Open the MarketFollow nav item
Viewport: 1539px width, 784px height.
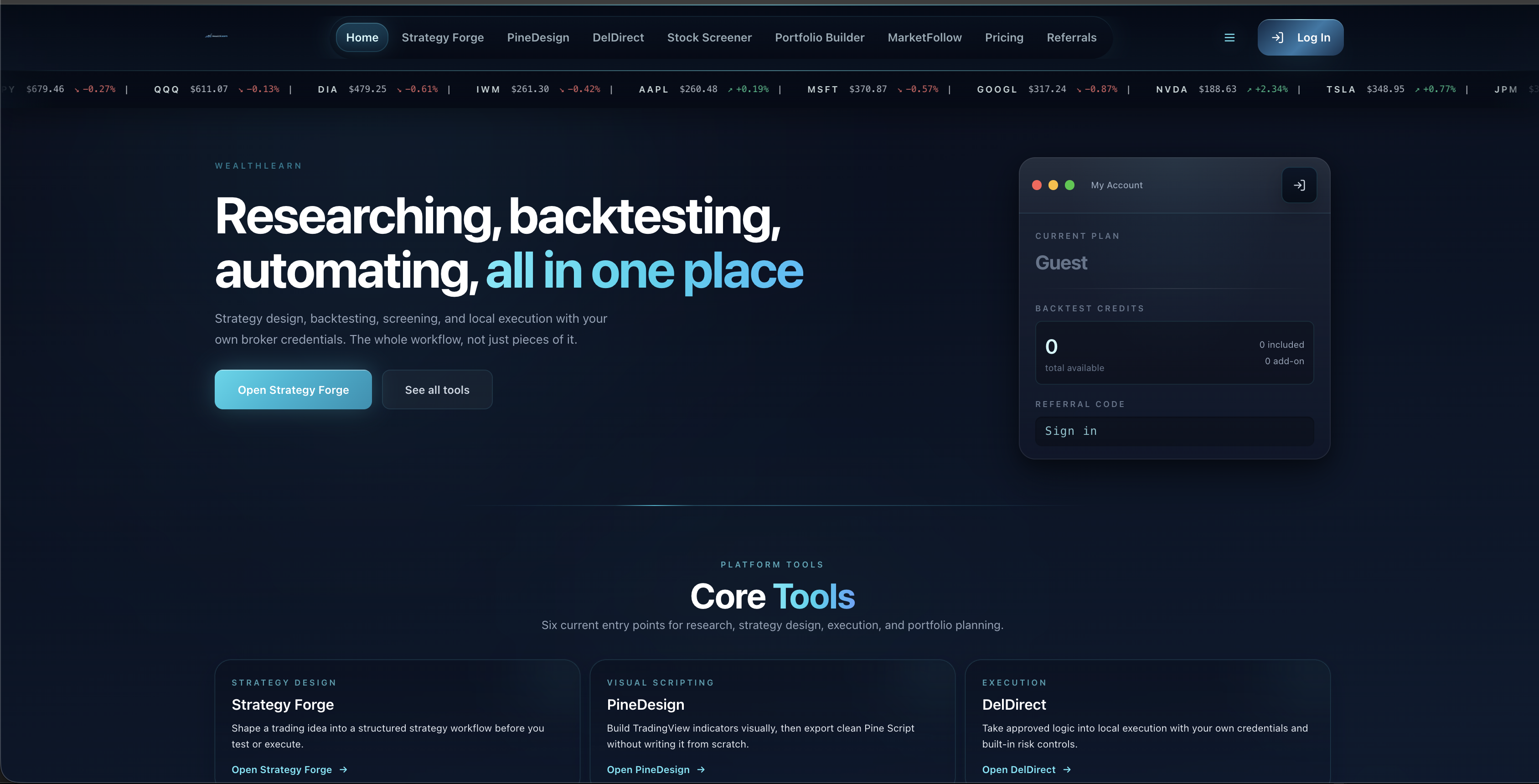click(924, 38)
